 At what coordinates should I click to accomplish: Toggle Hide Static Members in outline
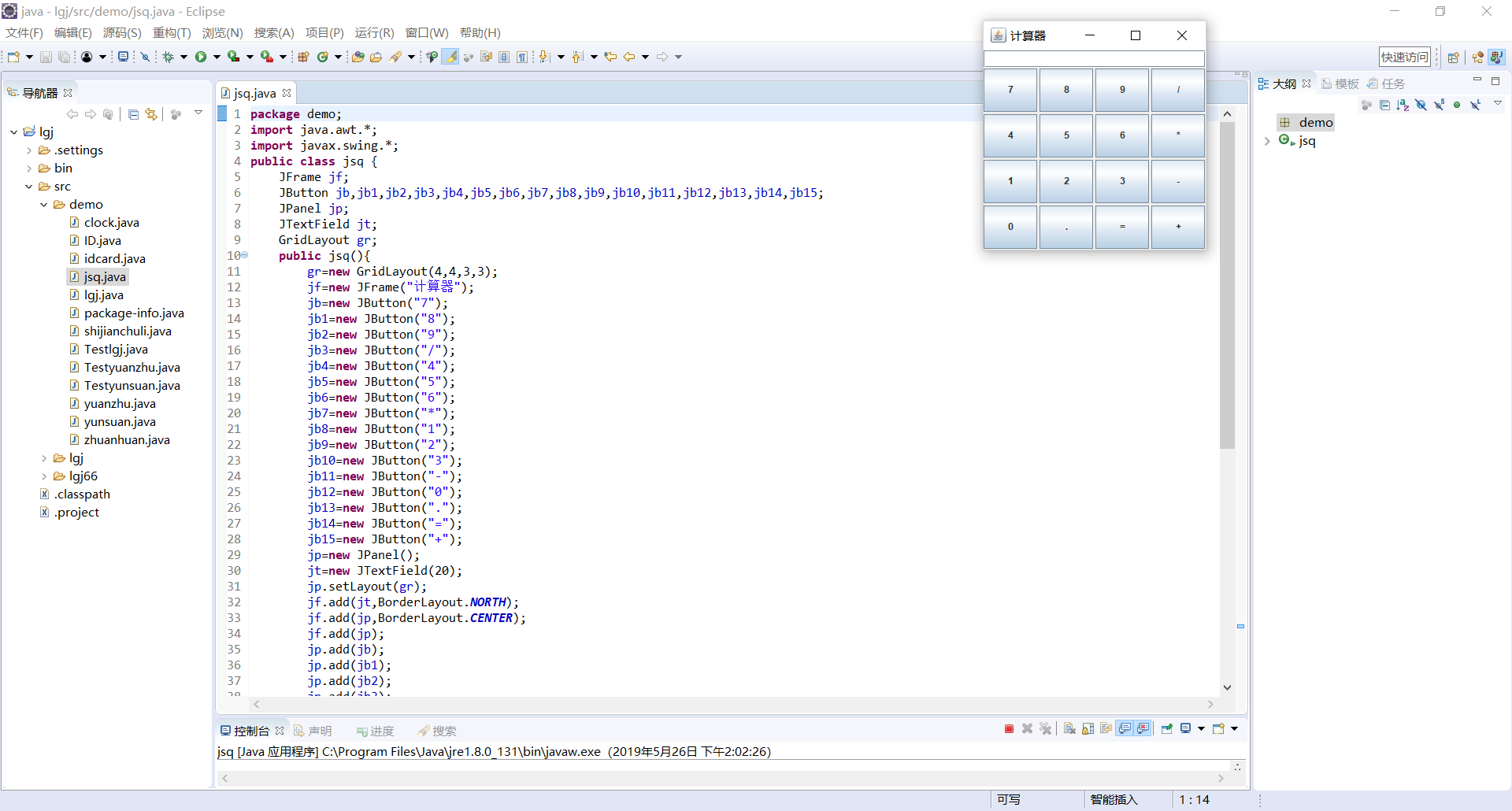[1439, 105]
